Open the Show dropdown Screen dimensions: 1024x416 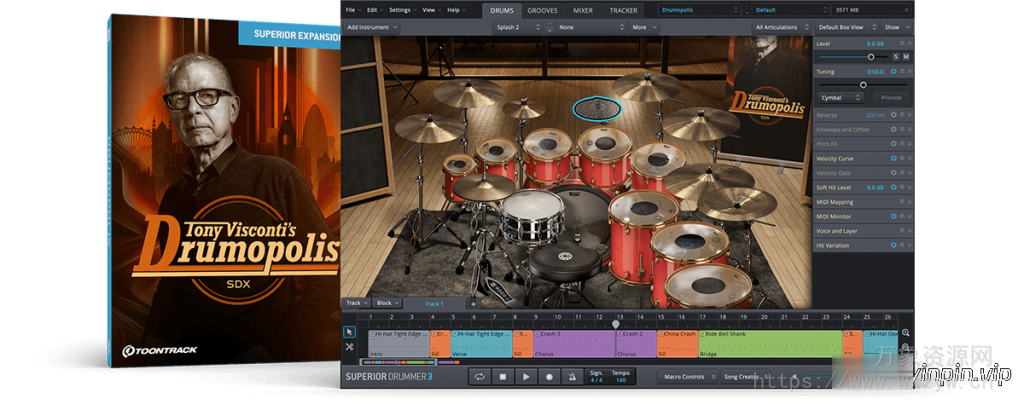tap(896, 27)
